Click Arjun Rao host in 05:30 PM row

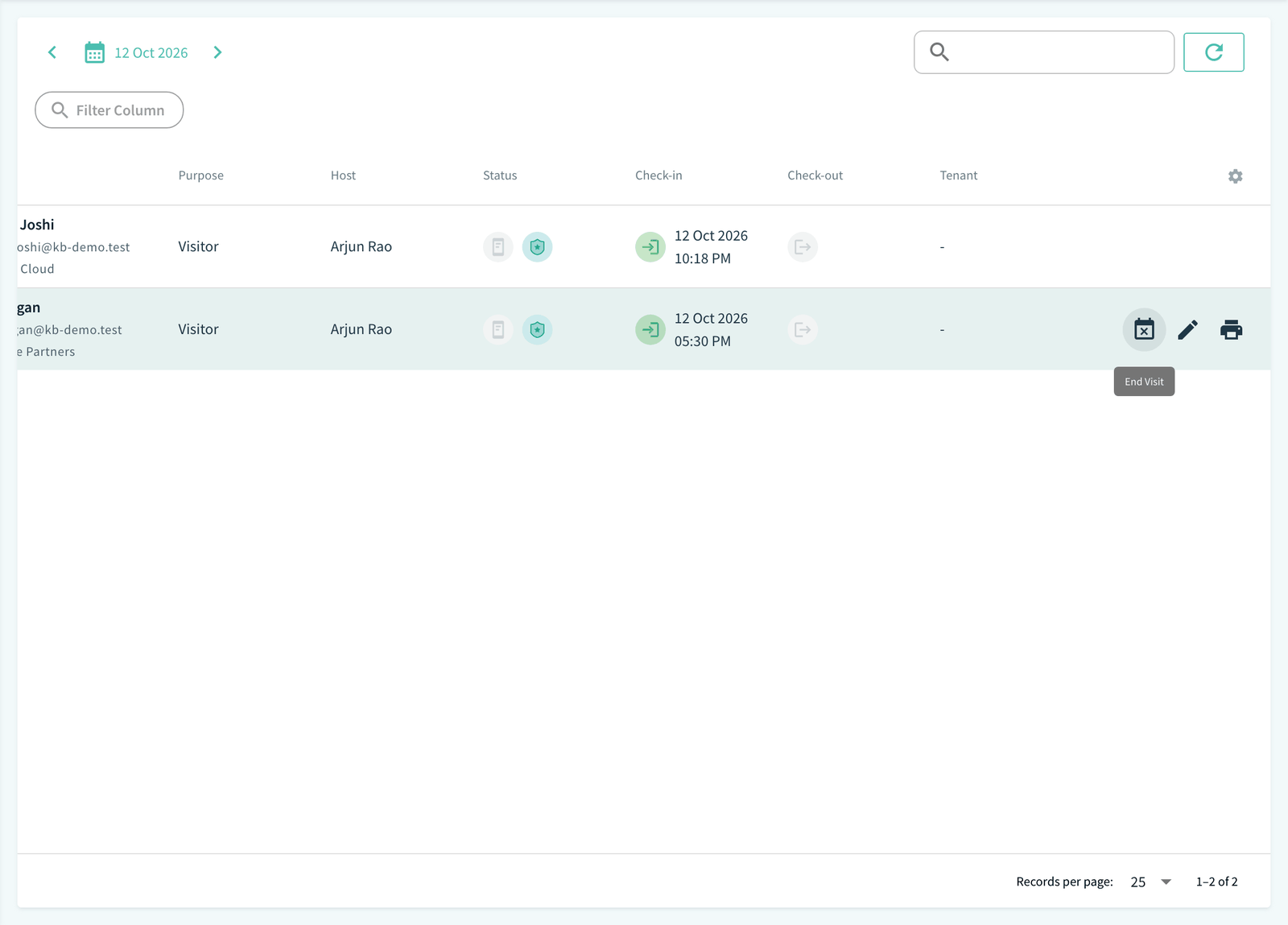coord(361,329)
